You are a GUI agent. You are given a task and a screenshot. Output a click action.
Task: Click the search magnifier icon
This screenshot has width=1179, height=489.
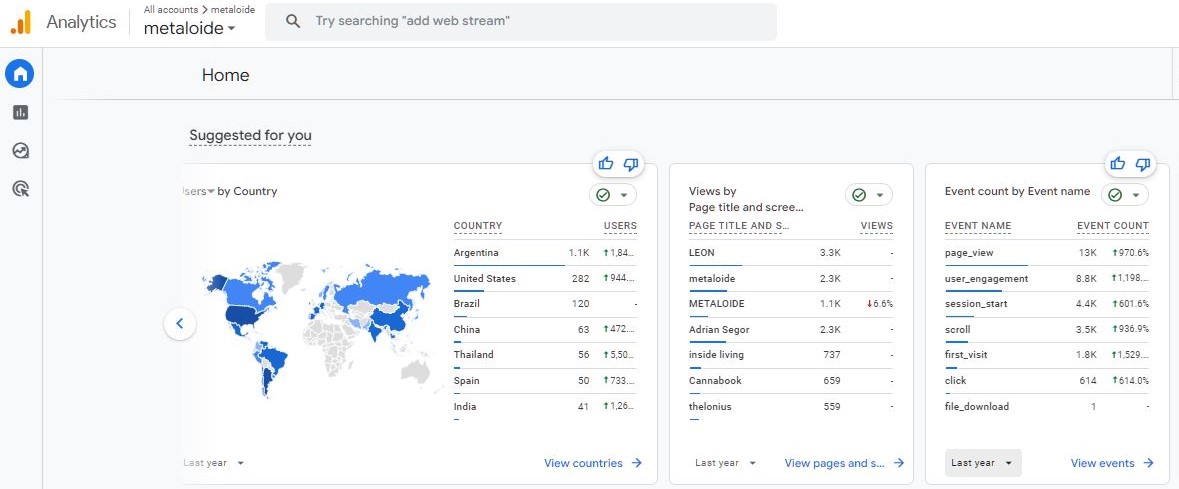[x=293, y=21]
